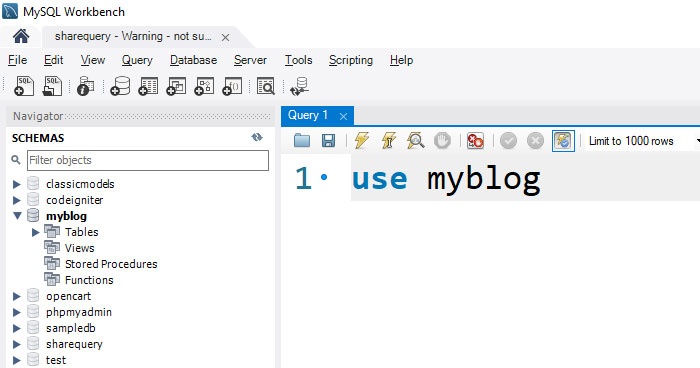700x368 pixels.
Task: Create a new table icon
Action: click(148, 86)
